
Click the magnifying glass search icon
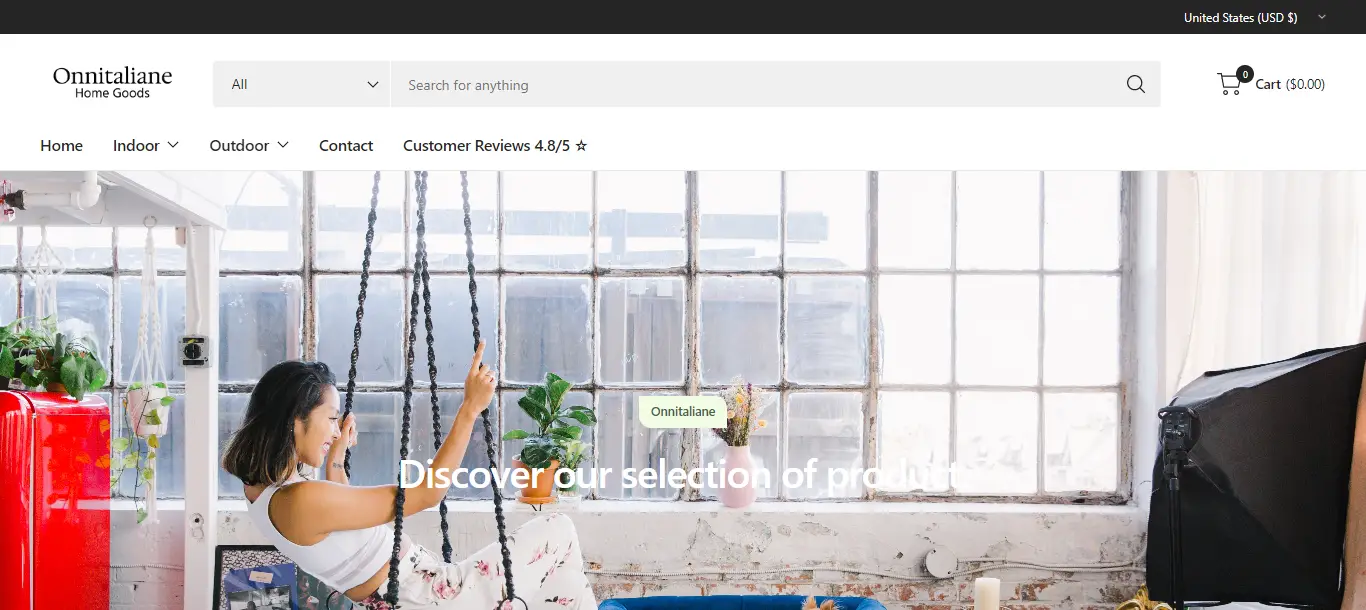tap(1135, 84)
